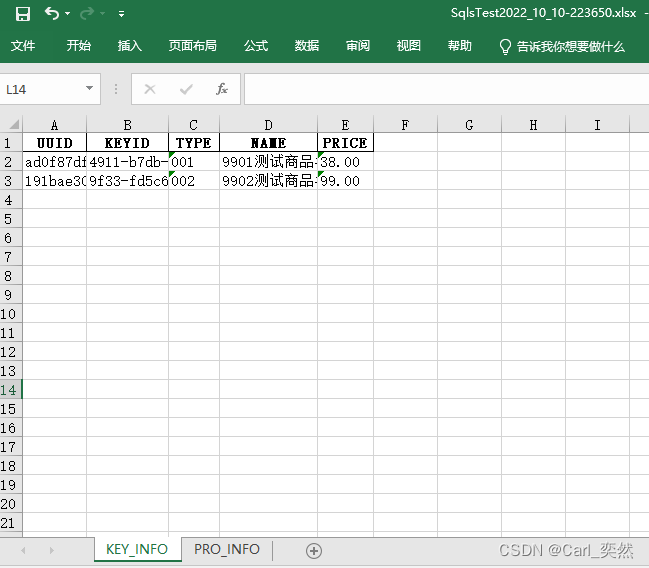The height and width of the screenshot is (568, 649).
Task: Switch to the KEY_INFO sheet tab
Action: (137, 549)
